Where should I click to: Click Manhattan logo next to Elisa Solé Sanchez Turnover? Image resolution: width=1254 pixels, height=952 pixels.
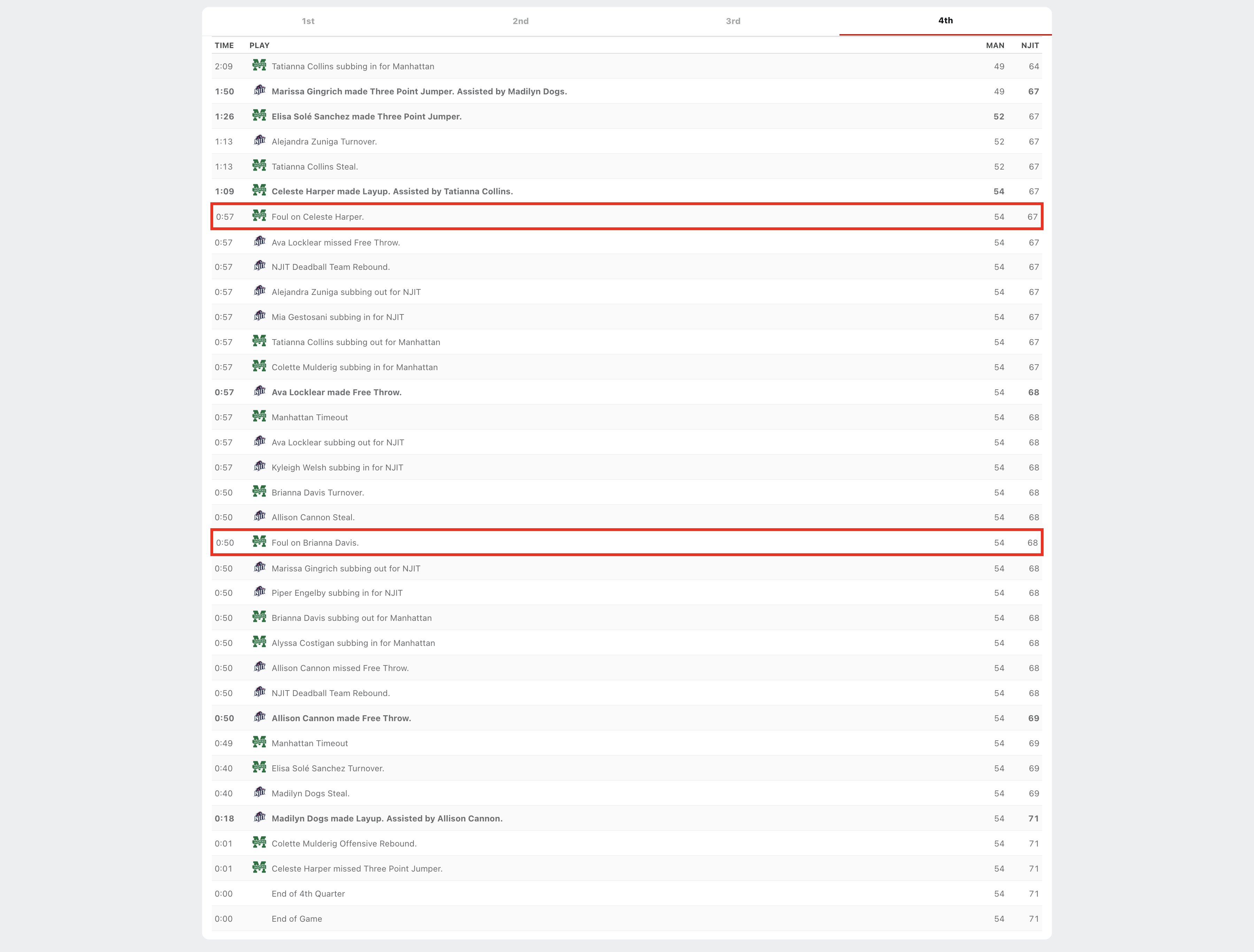point(259,767)
